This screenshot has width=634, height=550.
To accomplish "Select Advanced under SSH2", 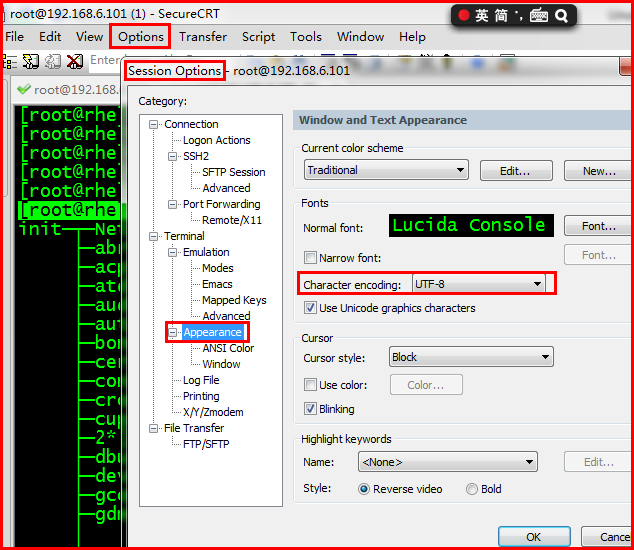I will point(226,188).
